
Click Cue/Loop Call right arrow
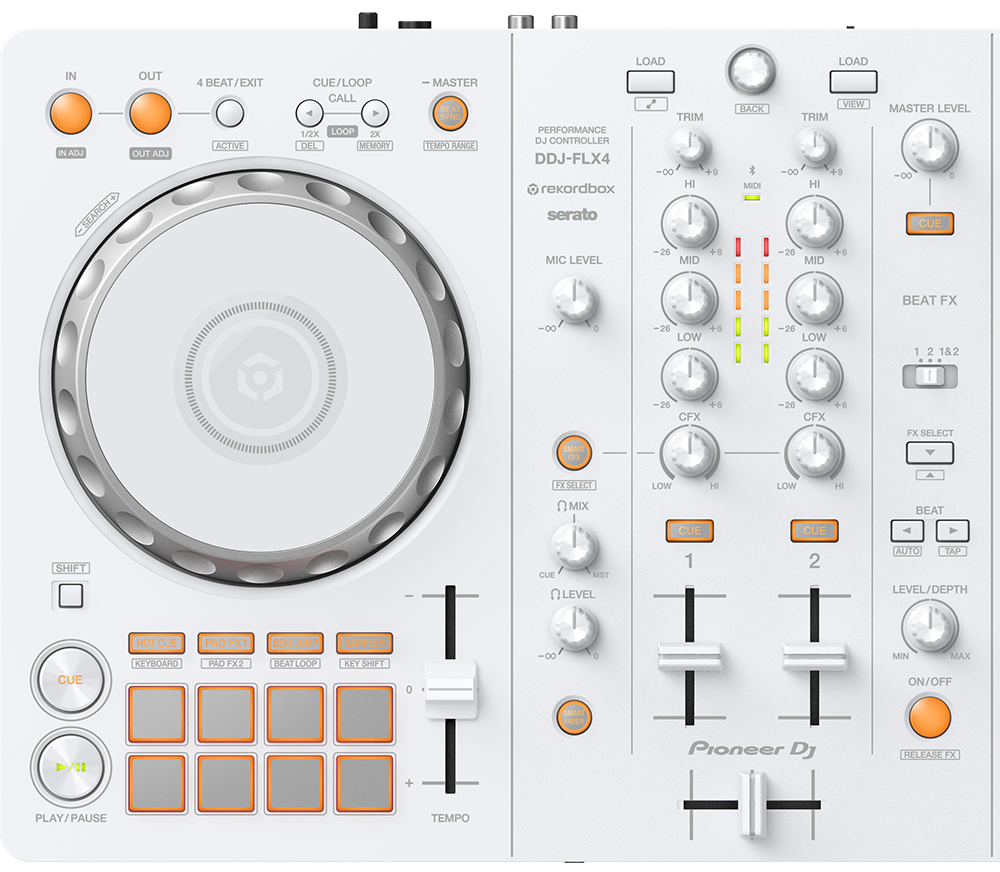click(x=375, y=113)
